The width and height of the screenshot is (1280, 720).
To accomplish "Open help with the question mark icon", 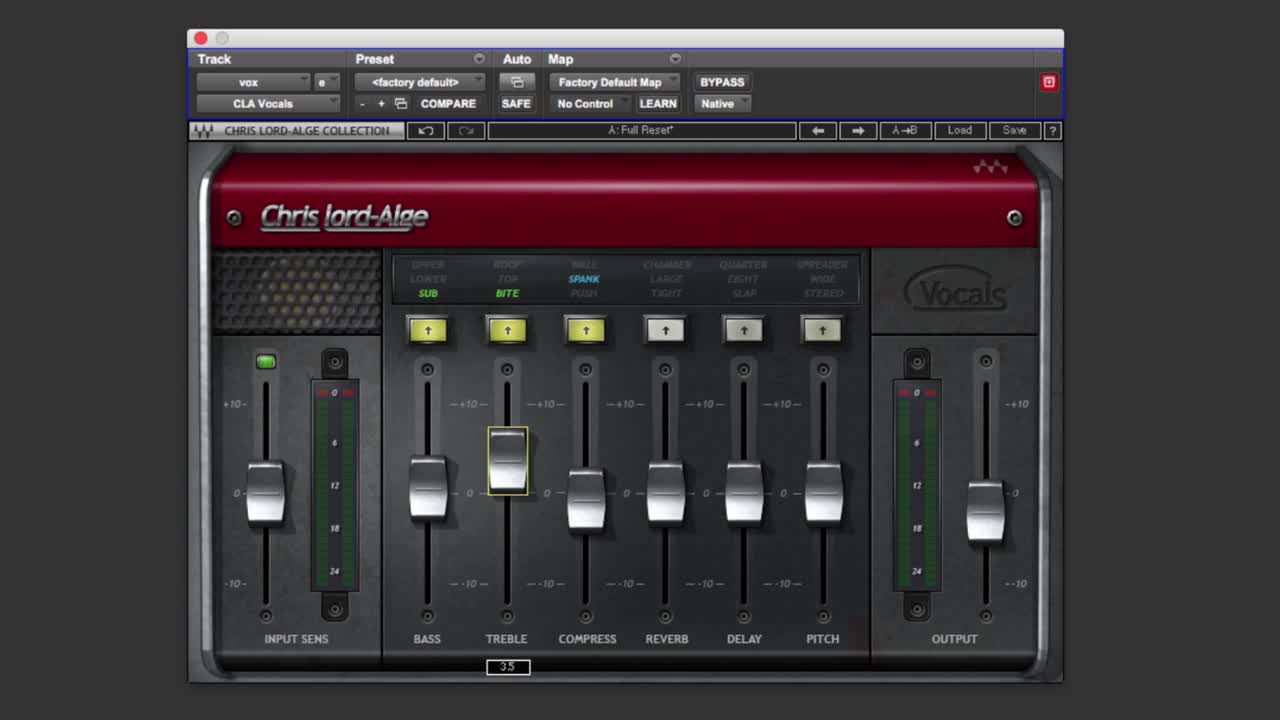I will [1051, 130].
